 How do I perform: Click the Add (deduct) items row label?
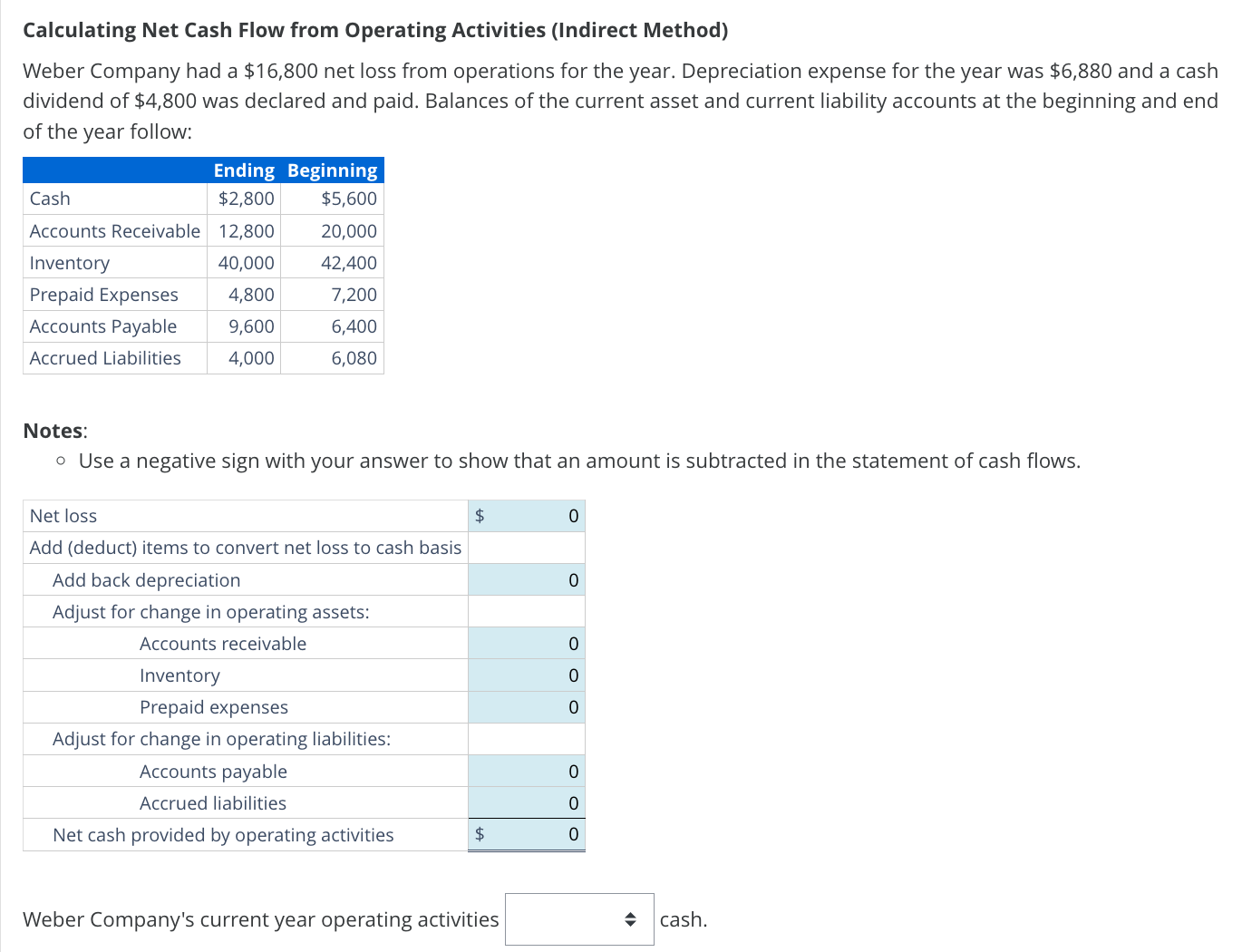click(x=246, y=548)
